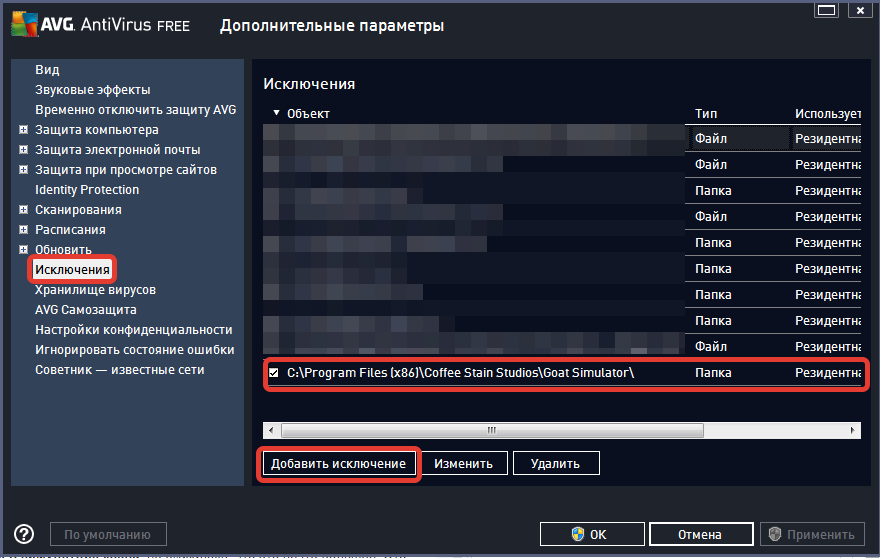
Task: Select Исключения in the left sidebar
Action: (72, 270)
